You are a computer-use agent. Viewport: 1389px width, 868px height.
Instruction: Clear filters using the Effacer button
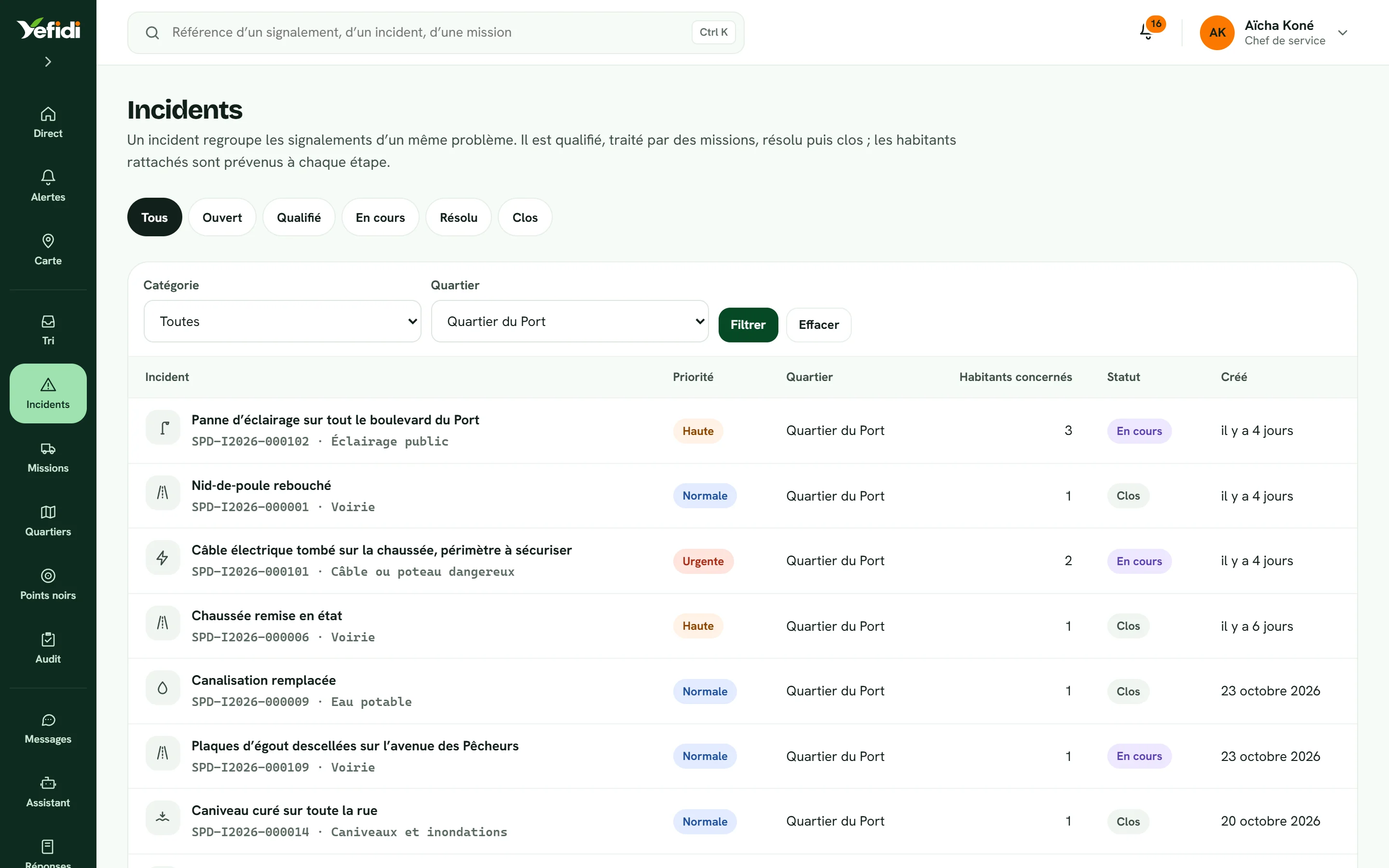click(x=818, y=325)
